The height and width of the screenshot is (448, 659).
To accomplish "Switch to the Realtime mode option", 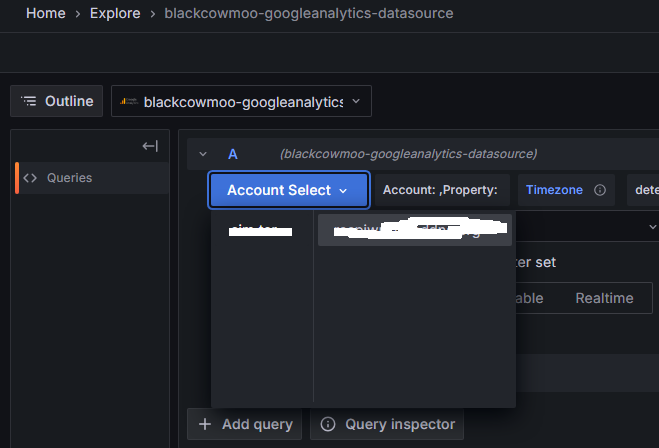I will [x=604, y=298].
